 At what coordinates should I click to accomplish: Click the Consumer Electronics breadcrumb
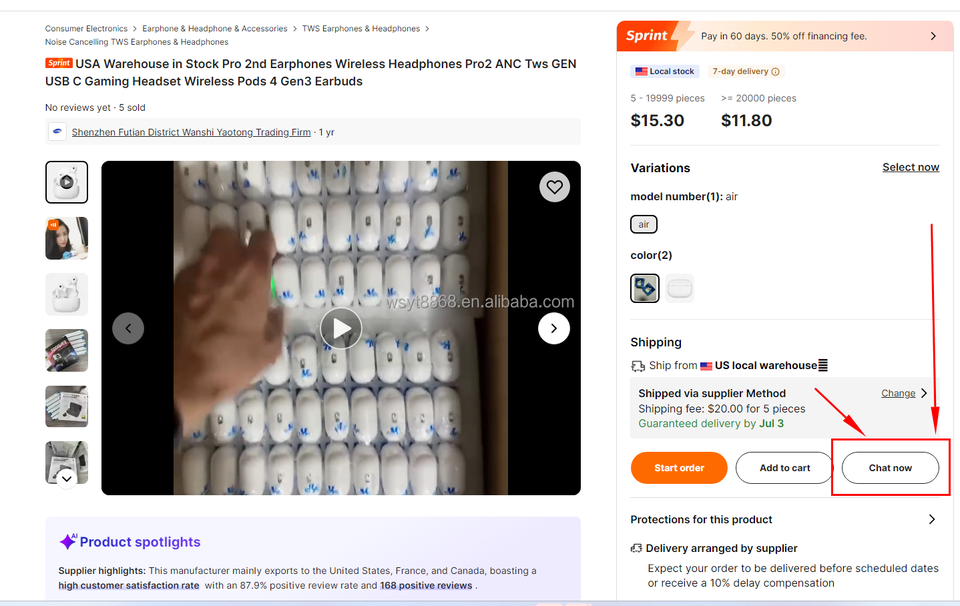(86, 29)
